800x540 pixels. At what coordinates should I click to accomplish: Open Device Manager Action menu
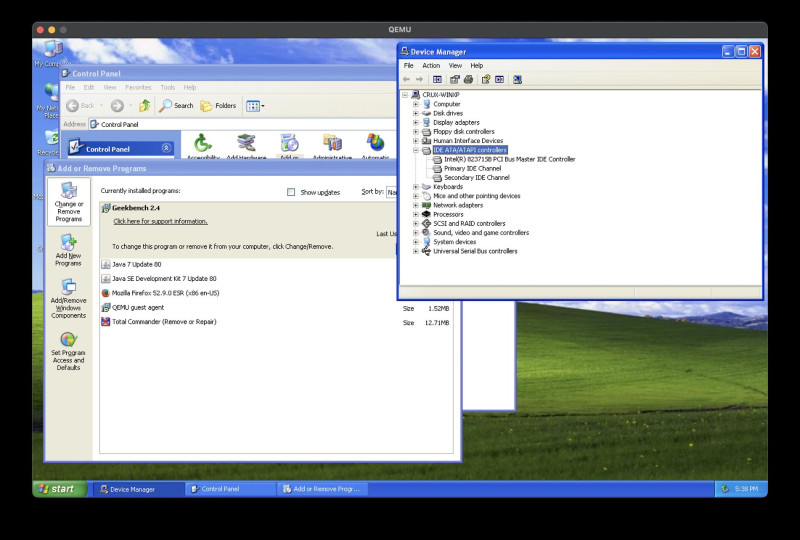click(431, 66)
